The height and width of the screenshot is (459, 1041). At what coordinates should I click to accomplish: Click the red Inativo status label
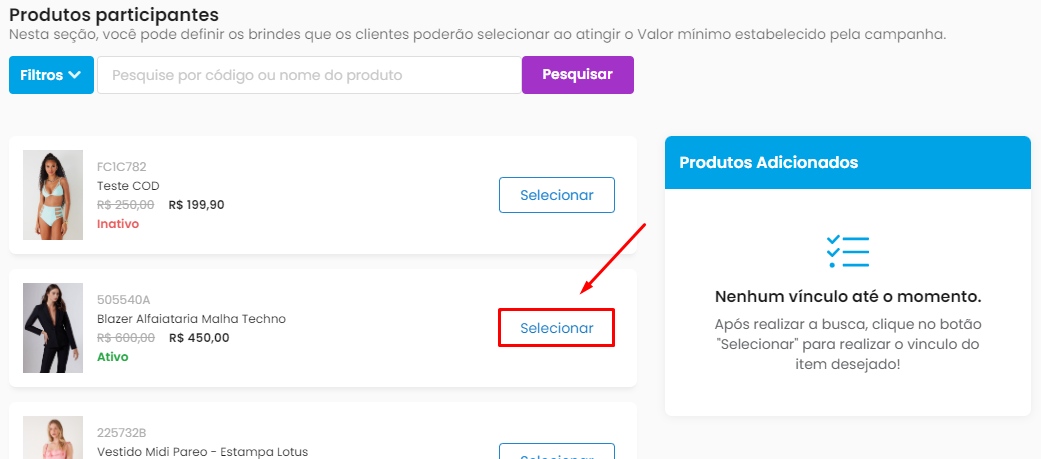118,224
